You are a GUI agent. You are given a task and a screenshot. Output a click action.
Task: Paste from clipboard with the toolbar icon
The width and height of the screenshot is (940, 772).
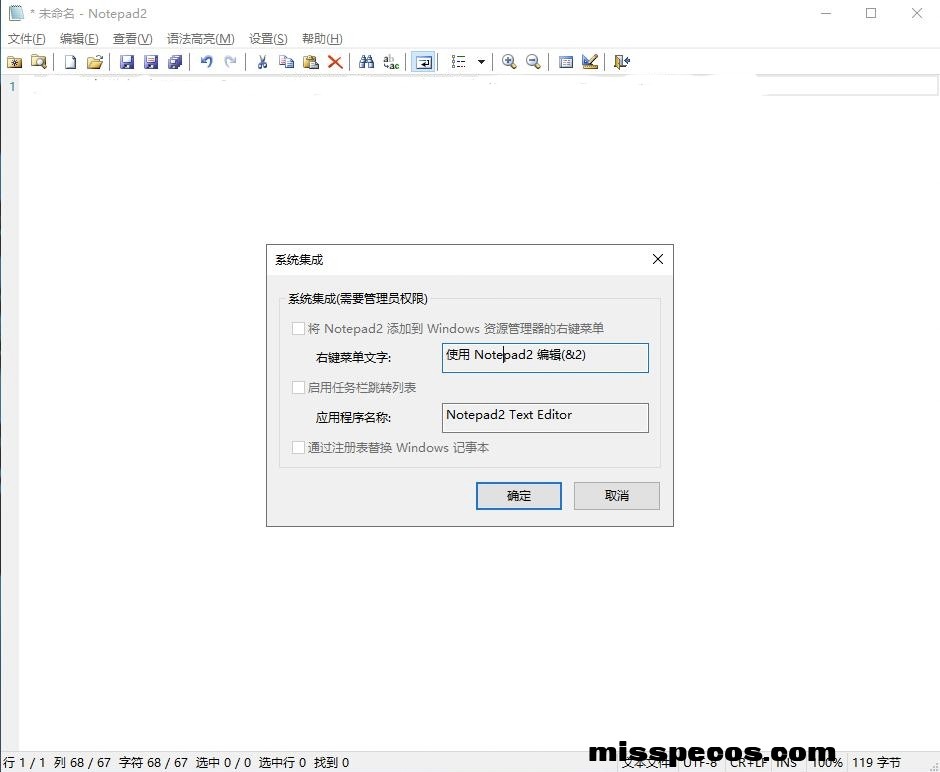coord(311,62)
